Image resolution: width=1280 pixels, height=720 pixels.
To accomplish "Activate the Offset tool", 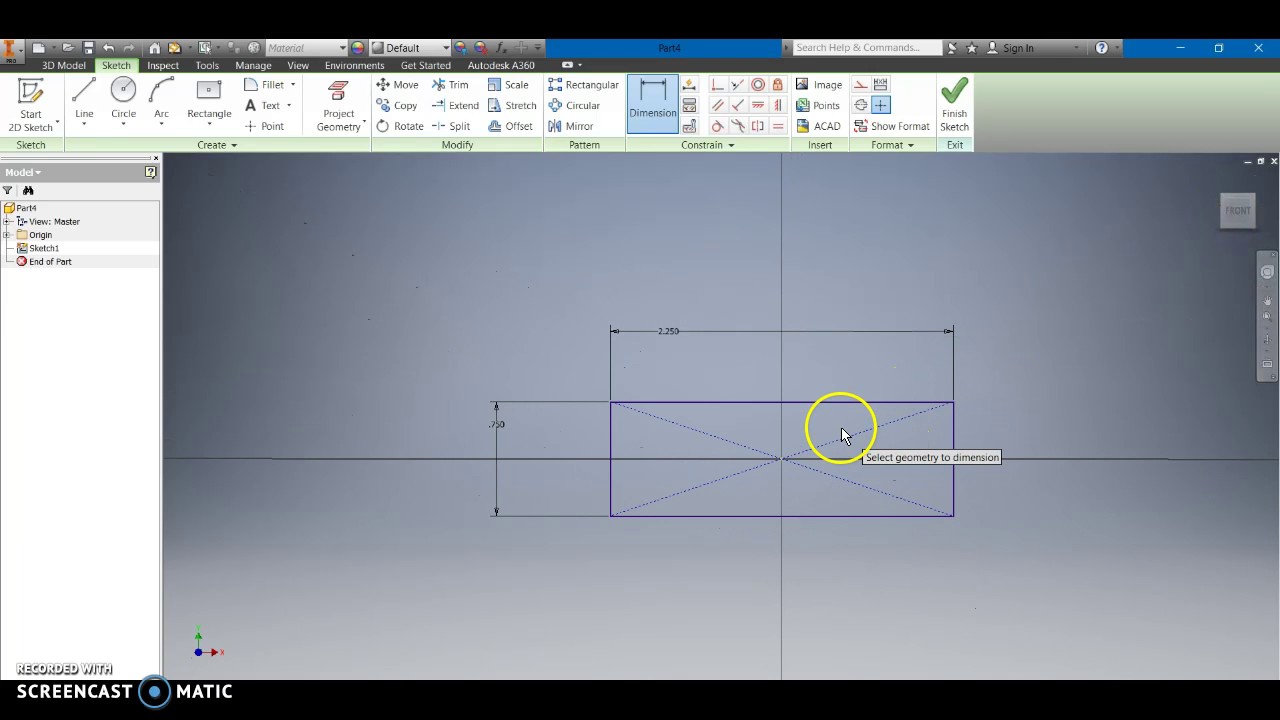I will tap(510, 126).
